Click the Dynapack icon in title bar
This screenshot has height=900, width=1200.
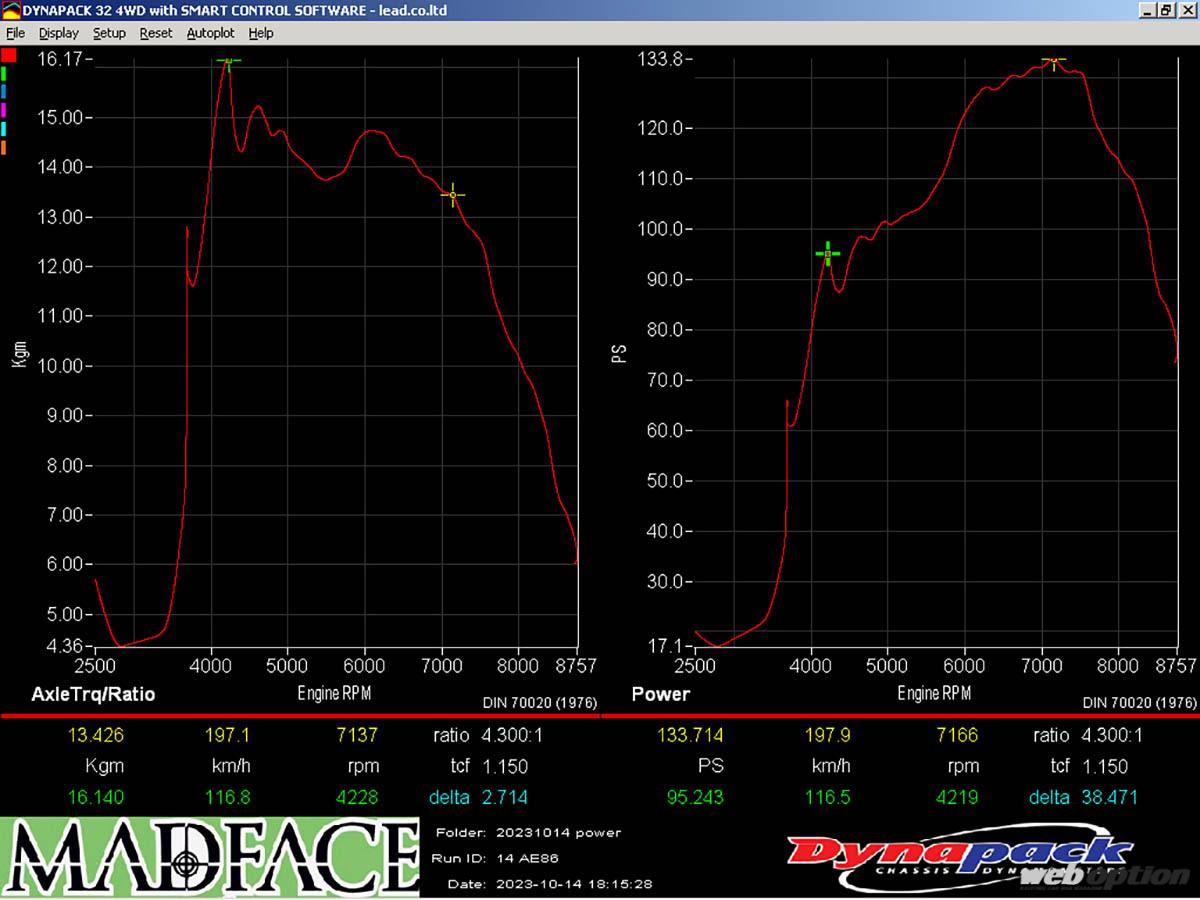click(11, 10)
